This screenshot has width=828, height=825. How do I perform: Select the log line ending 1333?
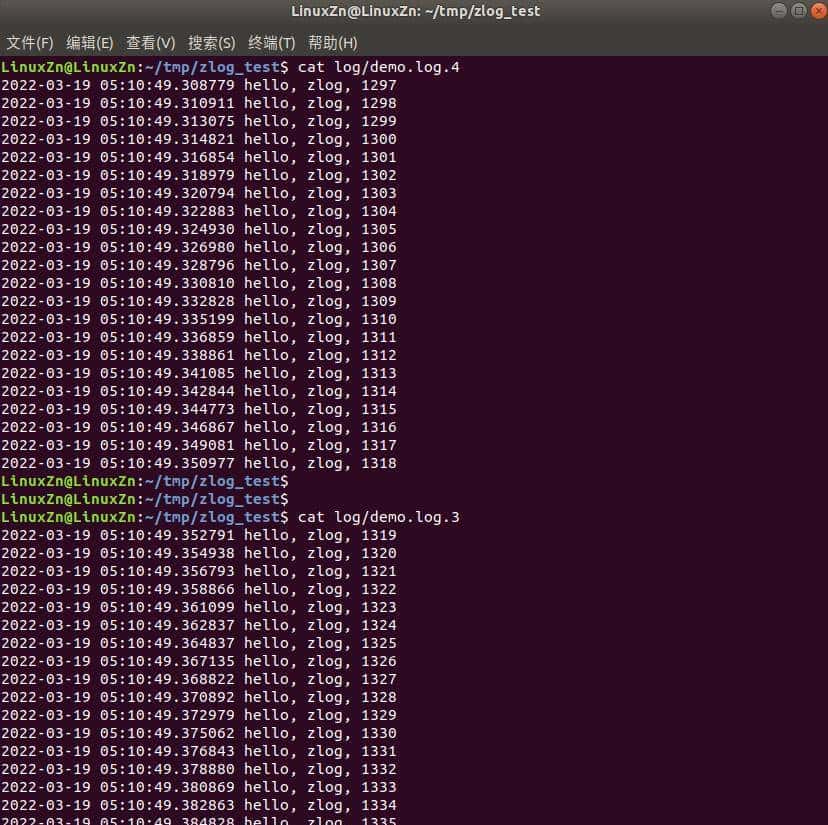point(199,788)
